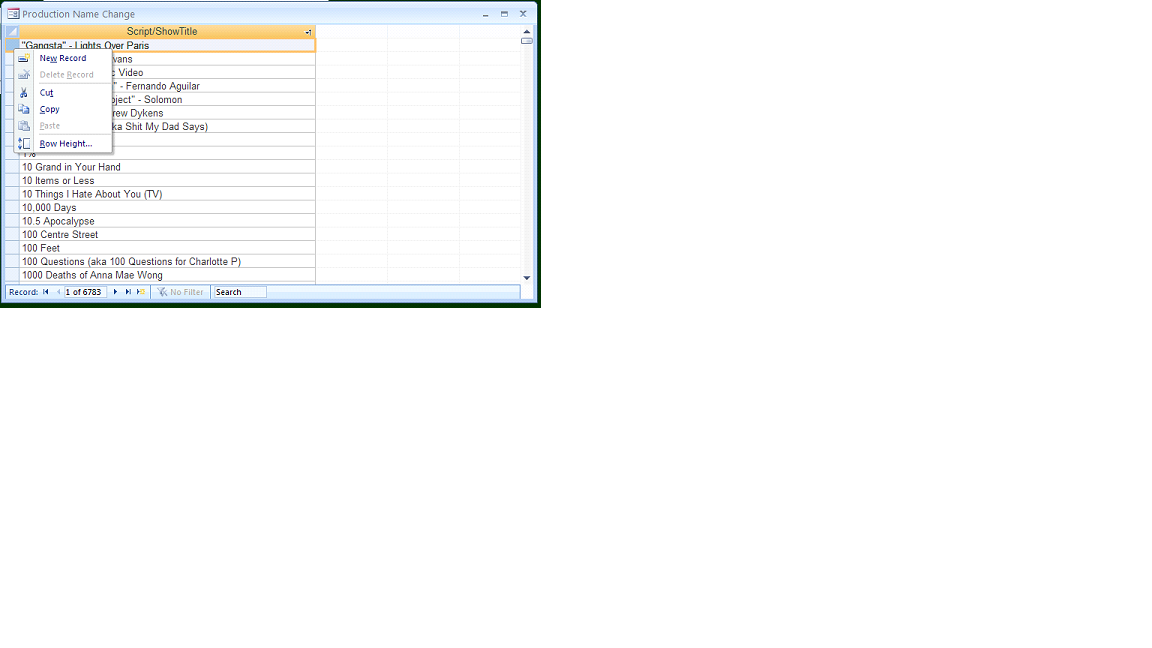1152x648 pixels.
Task: Click the scroll down arrow
Action: (x=527, y=278)
